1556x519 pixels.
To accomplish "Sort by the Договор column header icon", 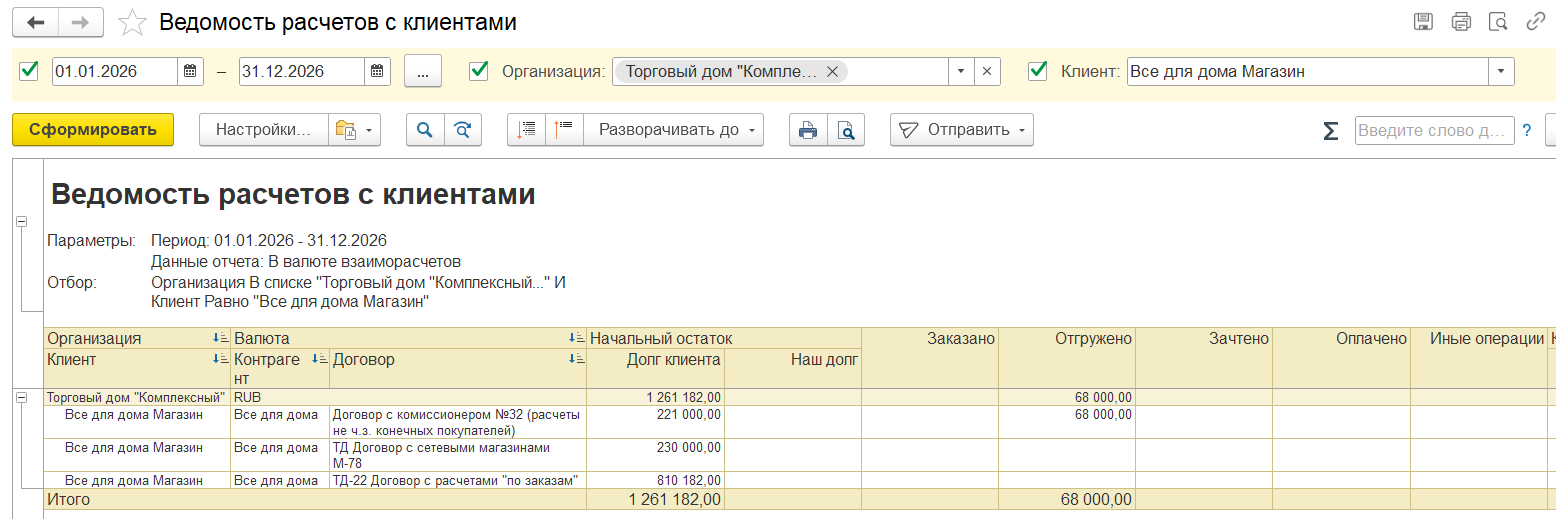I will tap(577, 359).
